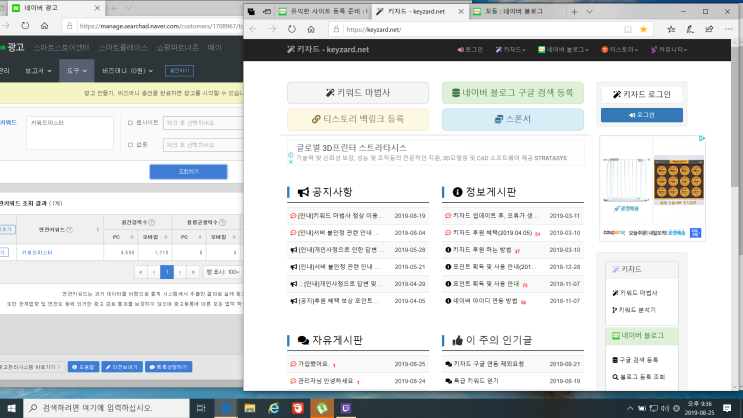Image resolution: width=743 pixels, height=418 pixels.
Task: Click forward arrow in keyzard browser window
Action: tap(272, 29)
